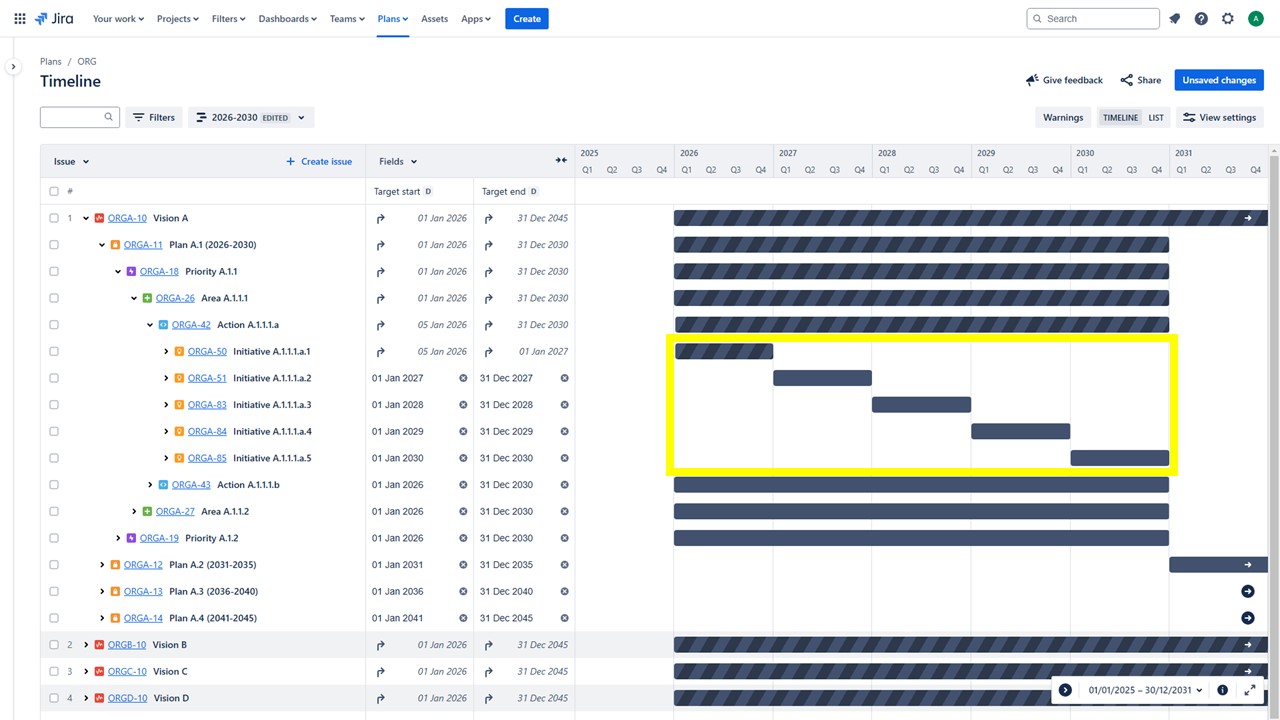1280x720 pixels.
Task: Click the scroll-forward arrow beside date range
Action: tap(1065, 690)
